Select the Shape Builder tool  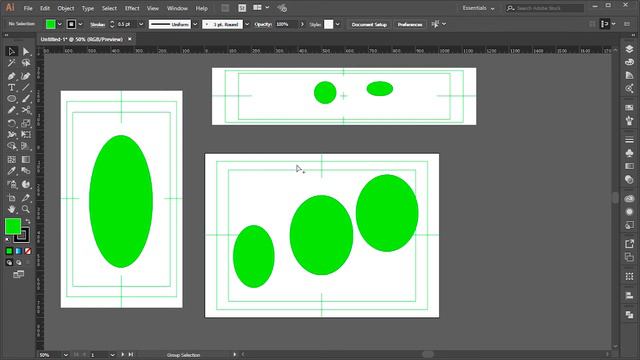coord(11,146)
